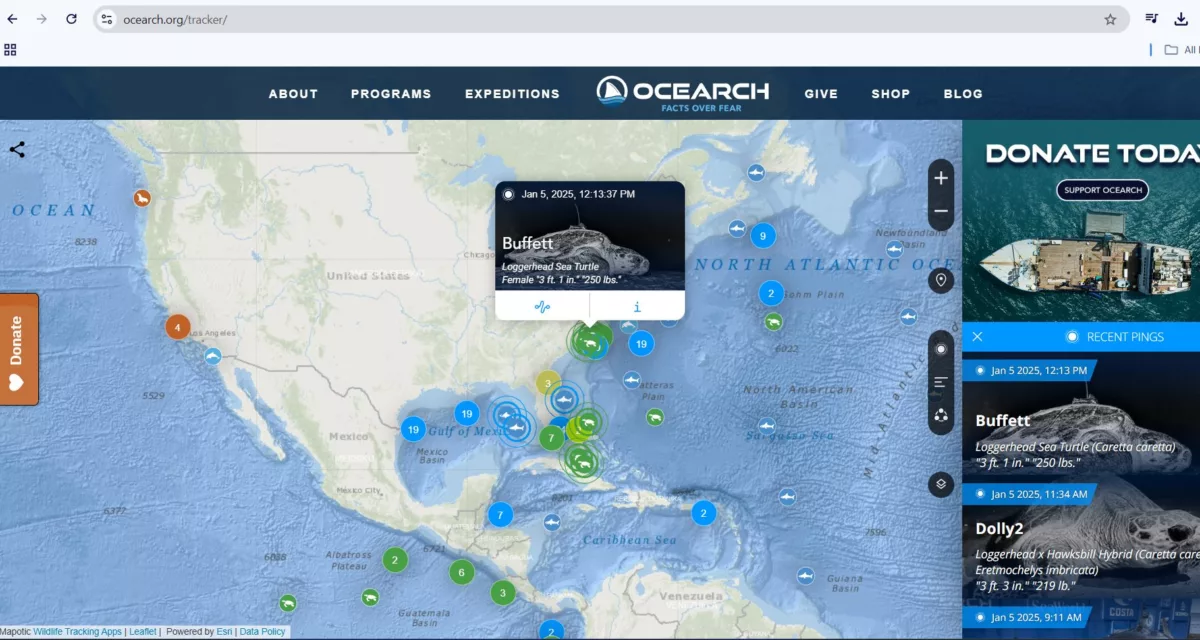Expand the map layers selector
The height and width of the screenshot is (640, 1200).
pyautogui.click(x=941, y=485)
